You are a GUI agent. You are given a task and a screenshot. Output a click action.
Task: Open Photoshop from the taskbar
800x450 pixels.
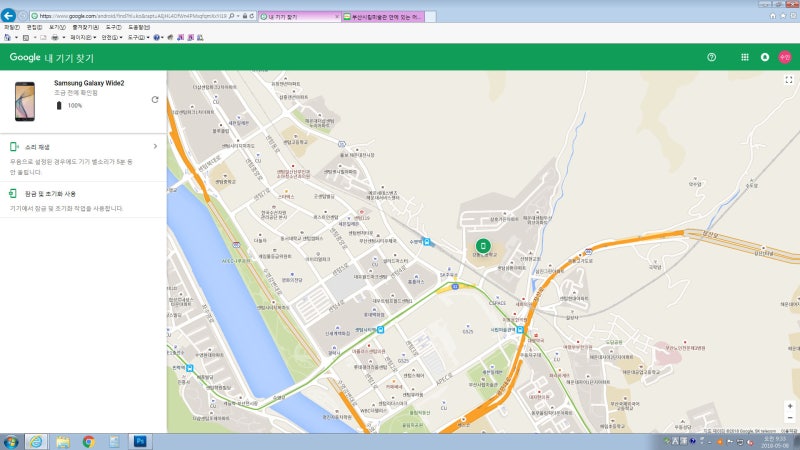(x=140, y=441)
